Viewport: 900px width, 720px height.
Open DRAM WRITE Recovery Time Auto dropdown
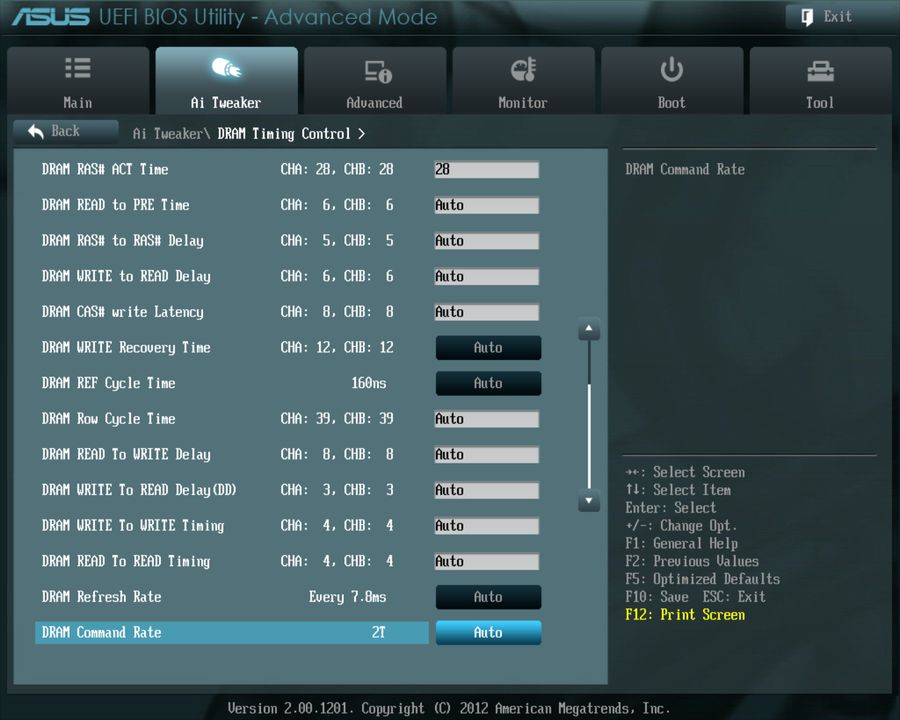click(488, 347)
